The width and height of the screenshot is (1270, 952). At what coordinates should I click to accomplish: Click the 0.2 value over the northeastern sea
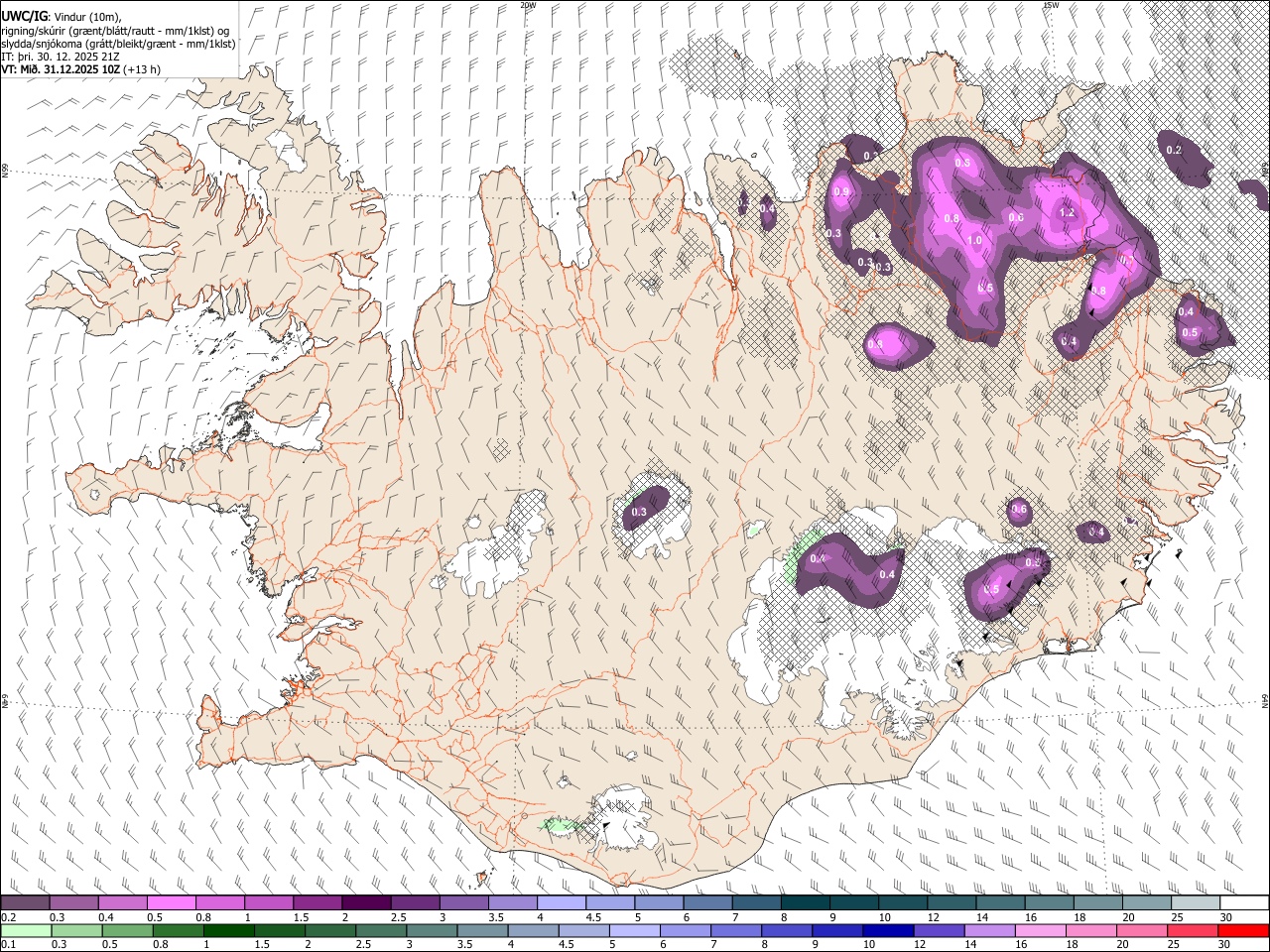(x=1174, y=150)
